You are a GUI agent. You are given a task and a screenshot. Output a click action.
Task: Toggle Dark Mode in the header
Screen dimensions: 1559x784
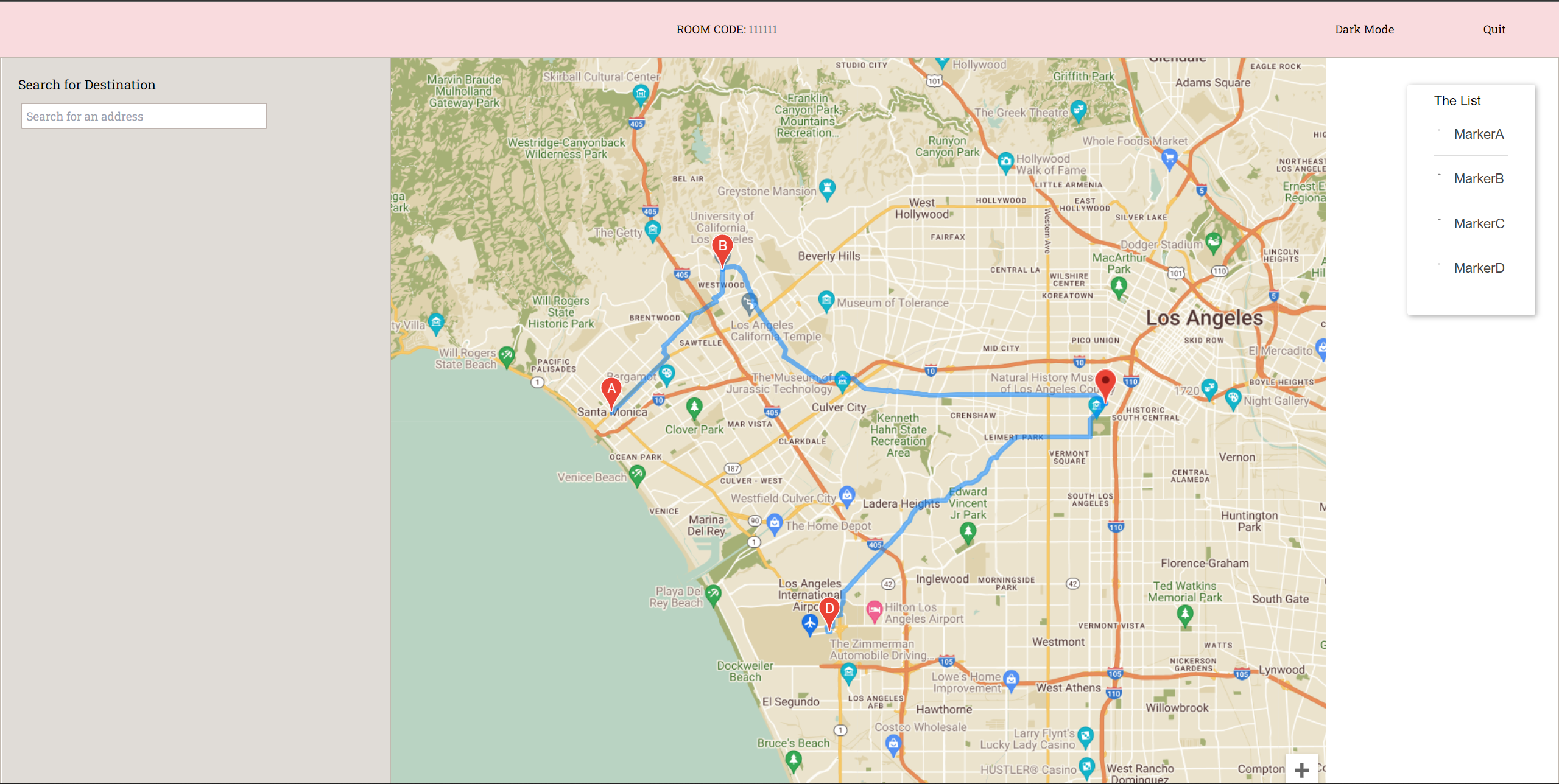click(x=1364, y=29)
